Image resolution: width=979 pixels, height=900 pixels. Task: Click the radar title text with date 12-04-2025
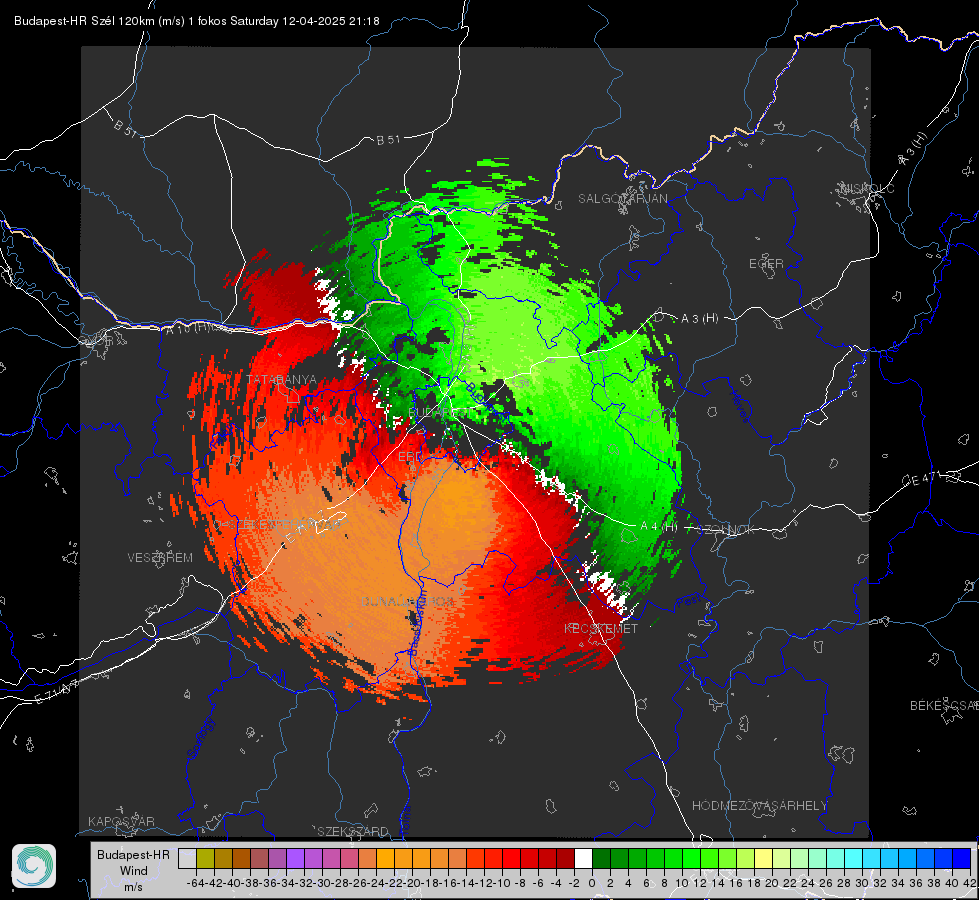click(x=197, y=21)
